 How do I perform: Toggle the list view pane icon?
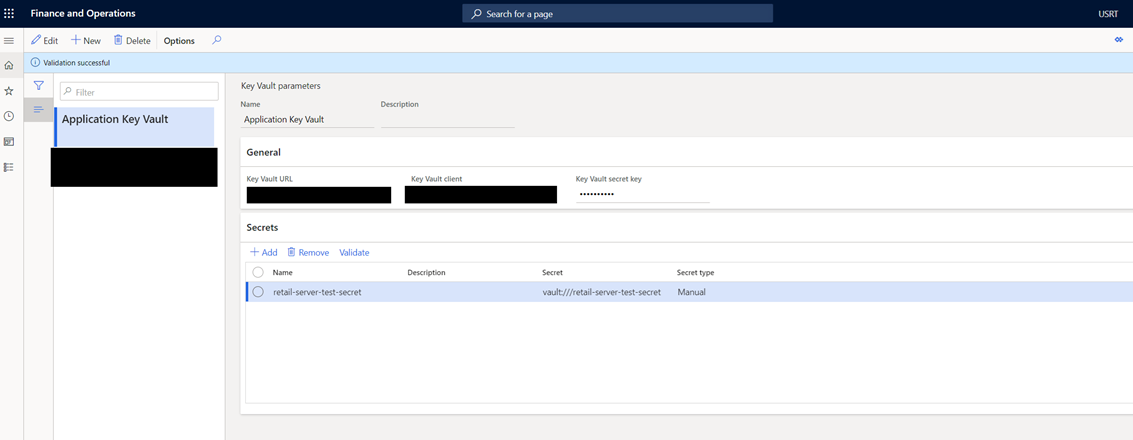coord(38,110)
